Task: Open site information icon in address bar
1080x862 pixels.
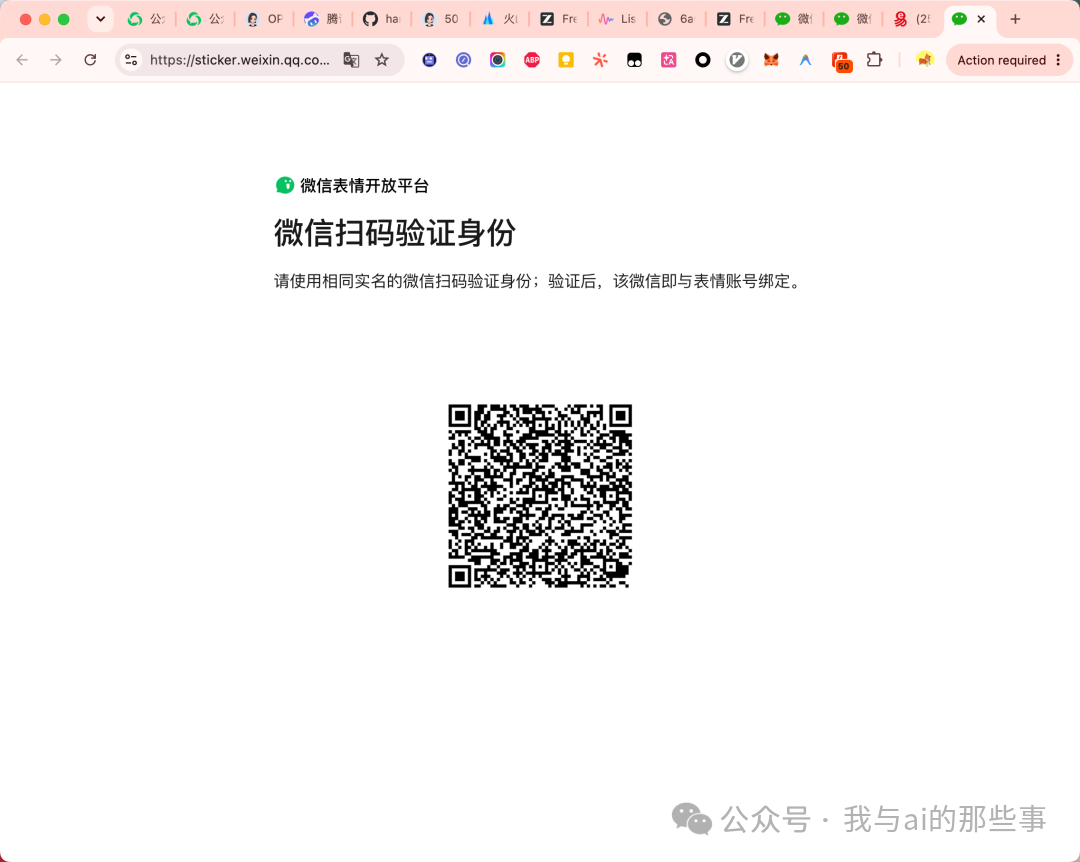Action: coord(131,60)
